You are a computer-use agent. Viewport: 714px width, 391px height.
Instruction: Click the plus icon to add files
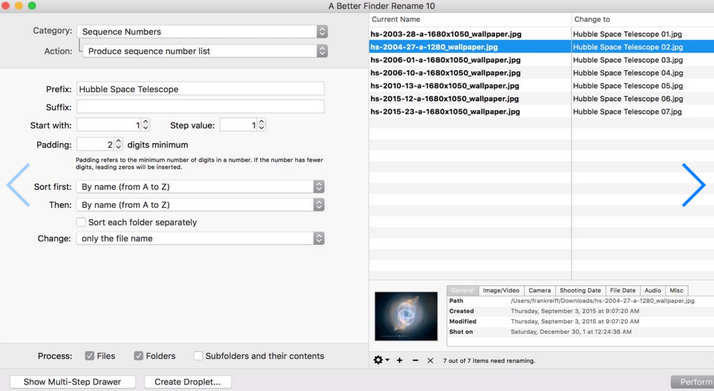point(399,360)
